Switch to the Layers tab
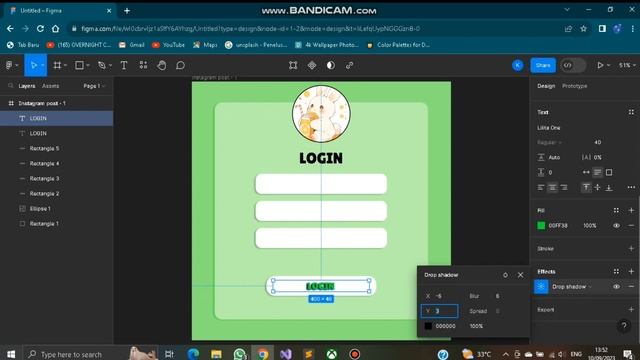 [x=27, y=86]
